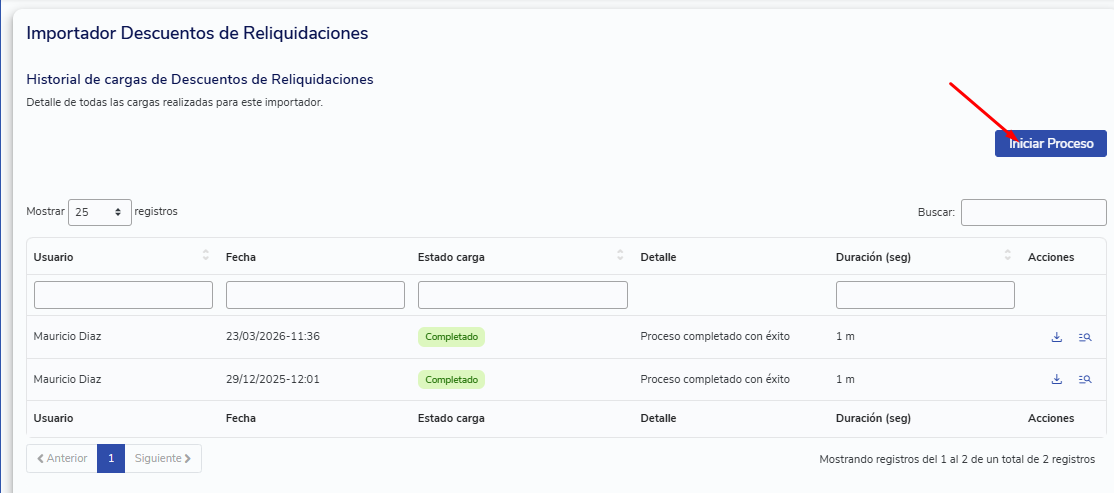This screenshot has height=493, width=1114.
Task: Click 'Mostrando registros del 1 al 2' summary
Action: [x=957, y=460]
